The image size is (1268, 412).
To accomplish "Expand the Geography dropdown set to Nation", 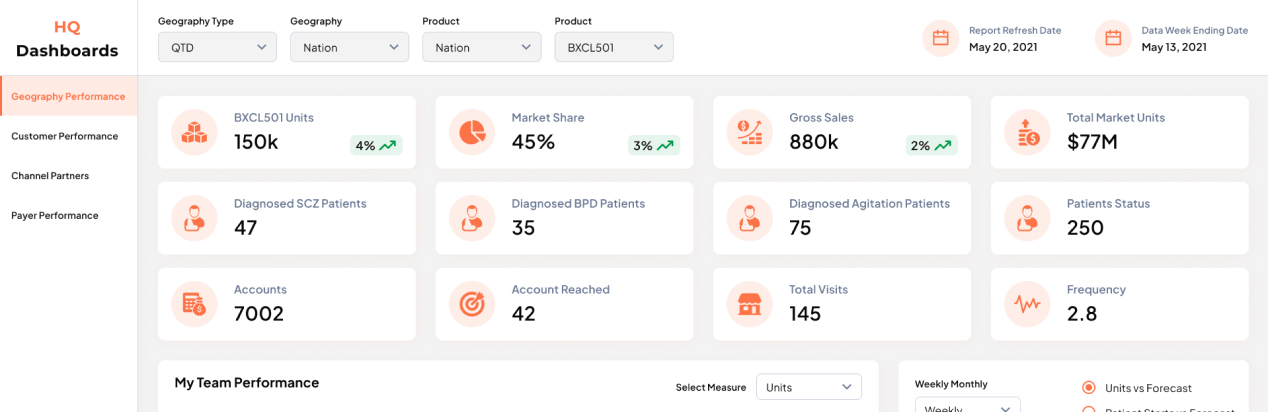I will pos(349,47).
